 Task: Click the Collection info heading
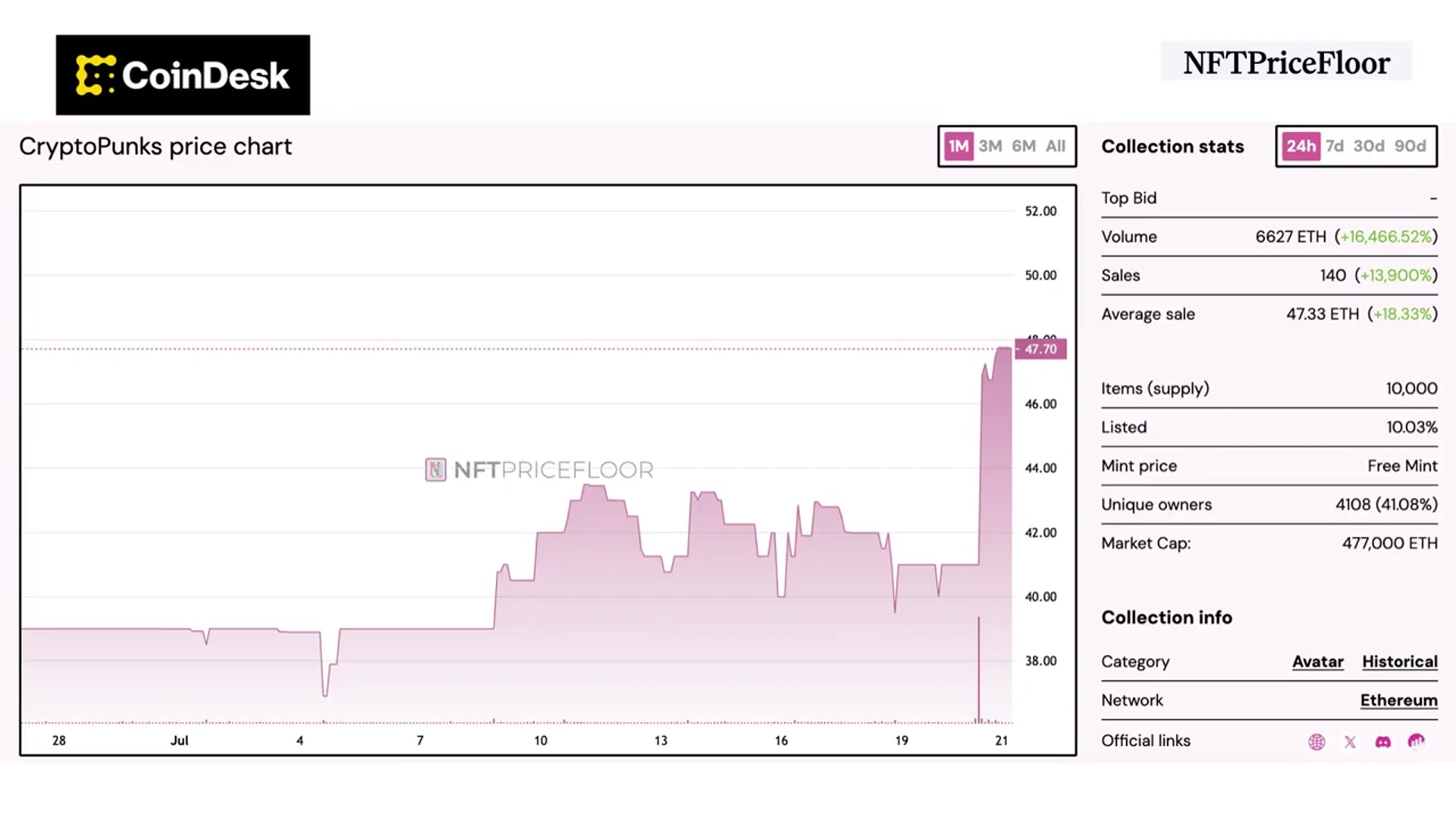pos(1166,617)
